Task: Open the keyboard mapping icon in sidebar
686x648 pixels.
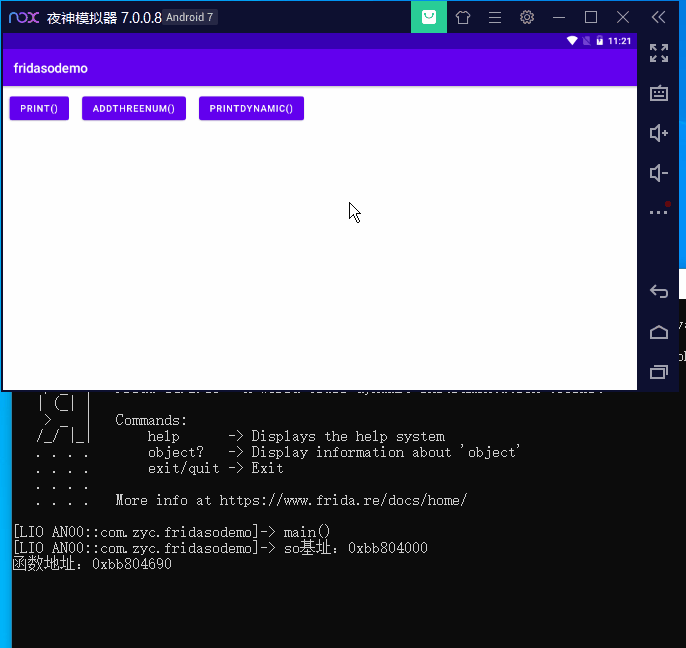Action: pyautogui.click(x=658, y=93)
